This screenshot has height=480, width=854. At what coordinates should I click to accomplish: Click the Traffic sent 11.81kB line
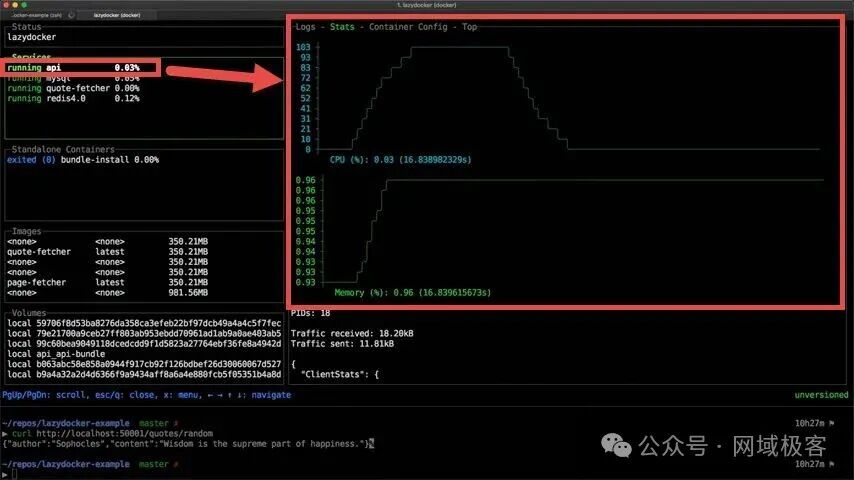(x=342, y=344)
